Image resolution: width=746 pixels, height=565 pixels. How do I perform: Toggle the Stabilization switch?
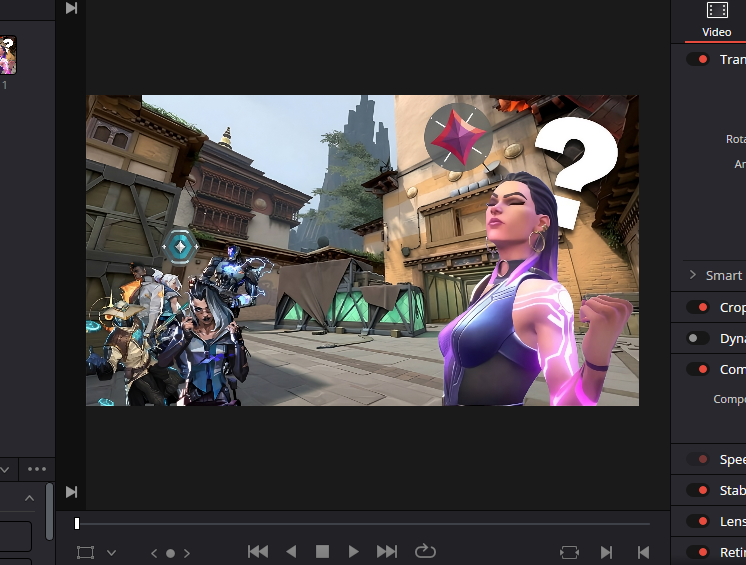pyautogui.click(x=698, y=490)
